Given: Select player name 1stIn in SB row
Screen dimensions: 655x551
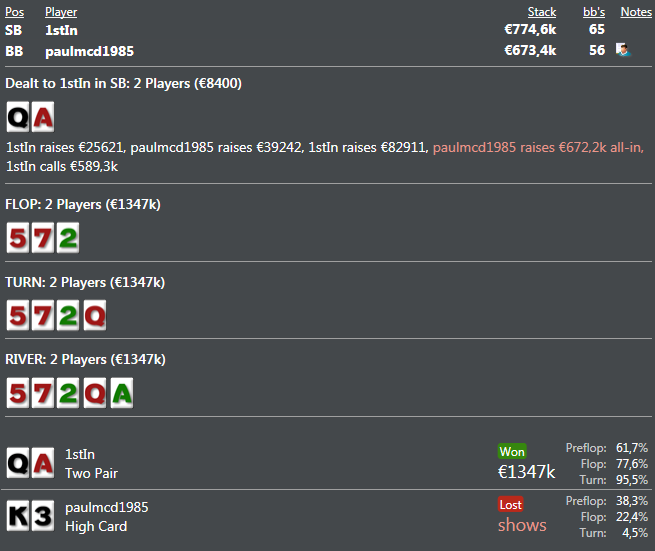Looking at the screenshot, I should pos(61,30).
